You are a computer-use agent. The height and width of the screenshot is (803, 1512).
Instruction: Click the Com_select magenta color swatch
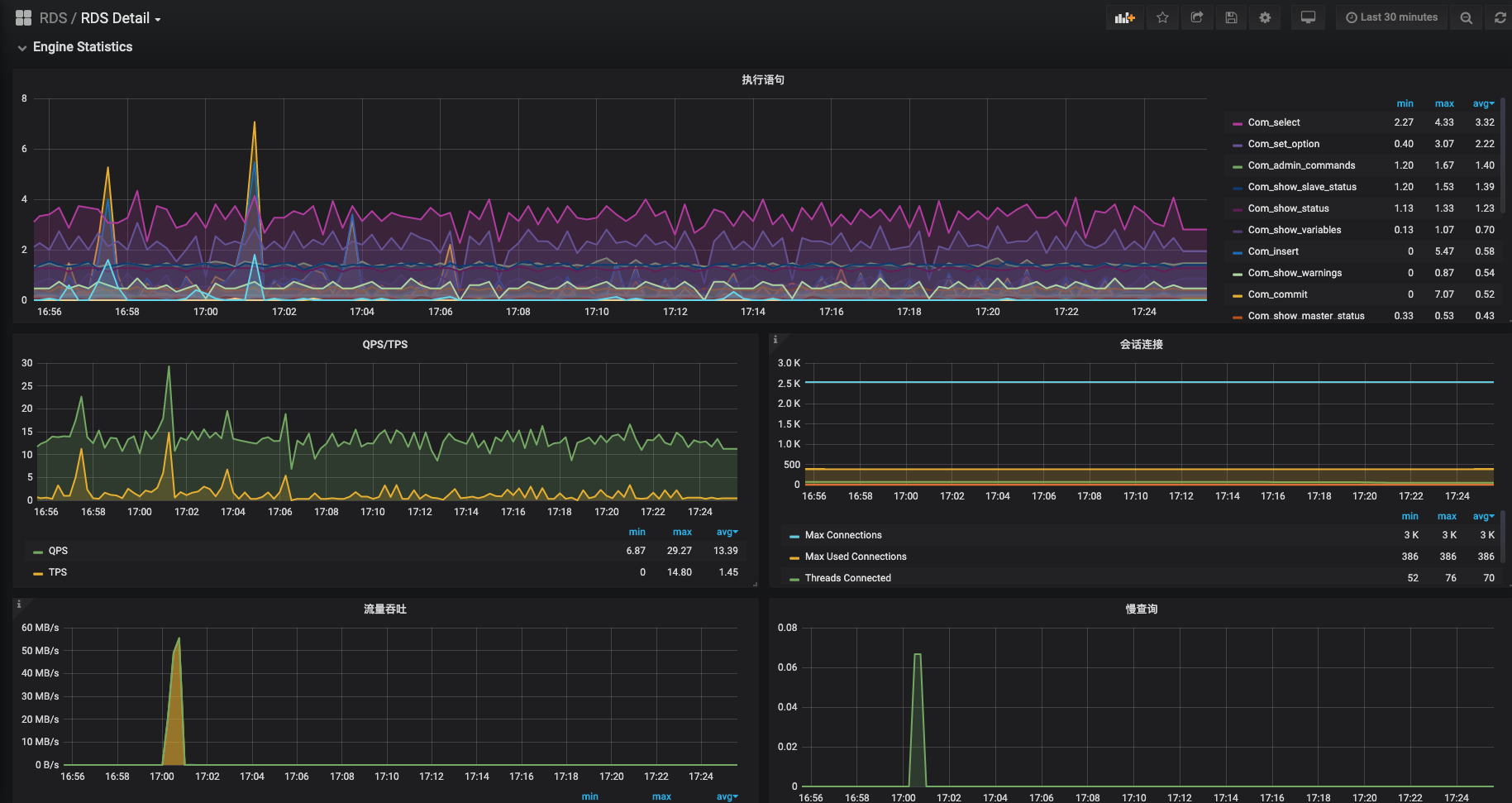(x=1237, y=123)
